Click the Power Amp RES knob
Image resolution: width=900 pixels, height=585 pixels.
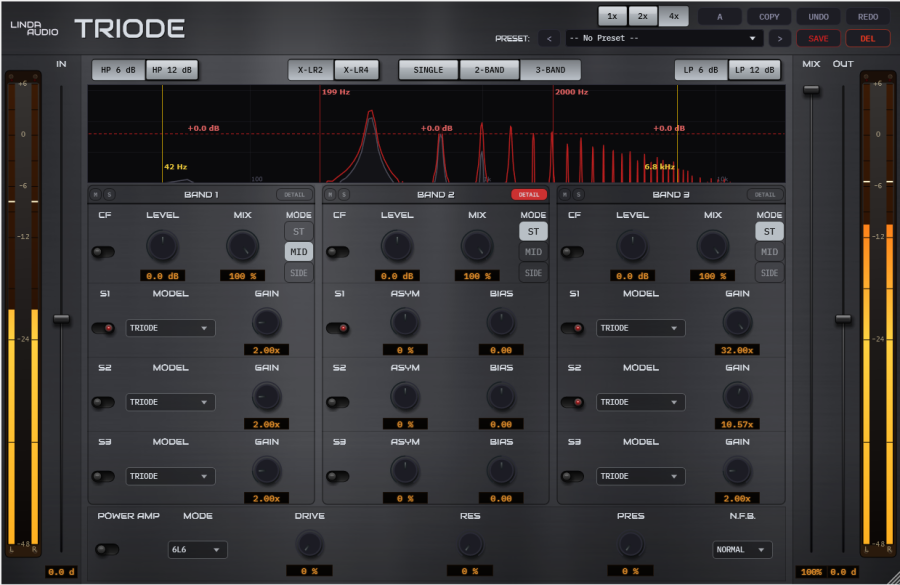click(470, 544)
